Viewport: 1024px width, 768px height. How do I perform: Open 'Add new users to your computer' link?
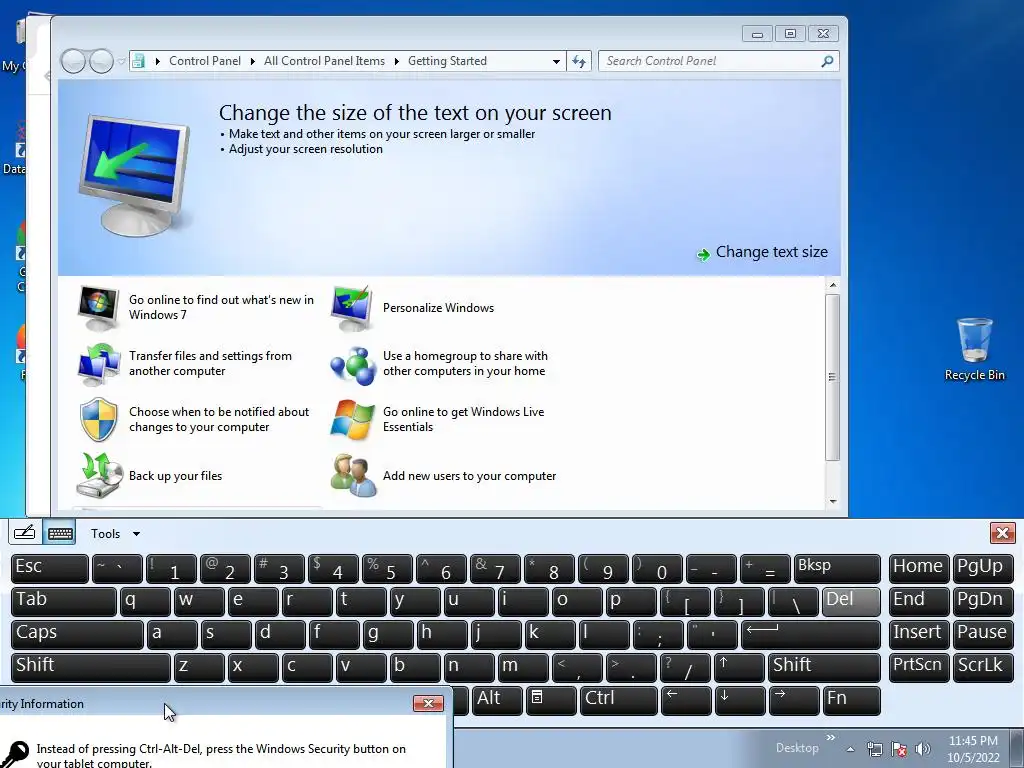(x=470, y=475)
